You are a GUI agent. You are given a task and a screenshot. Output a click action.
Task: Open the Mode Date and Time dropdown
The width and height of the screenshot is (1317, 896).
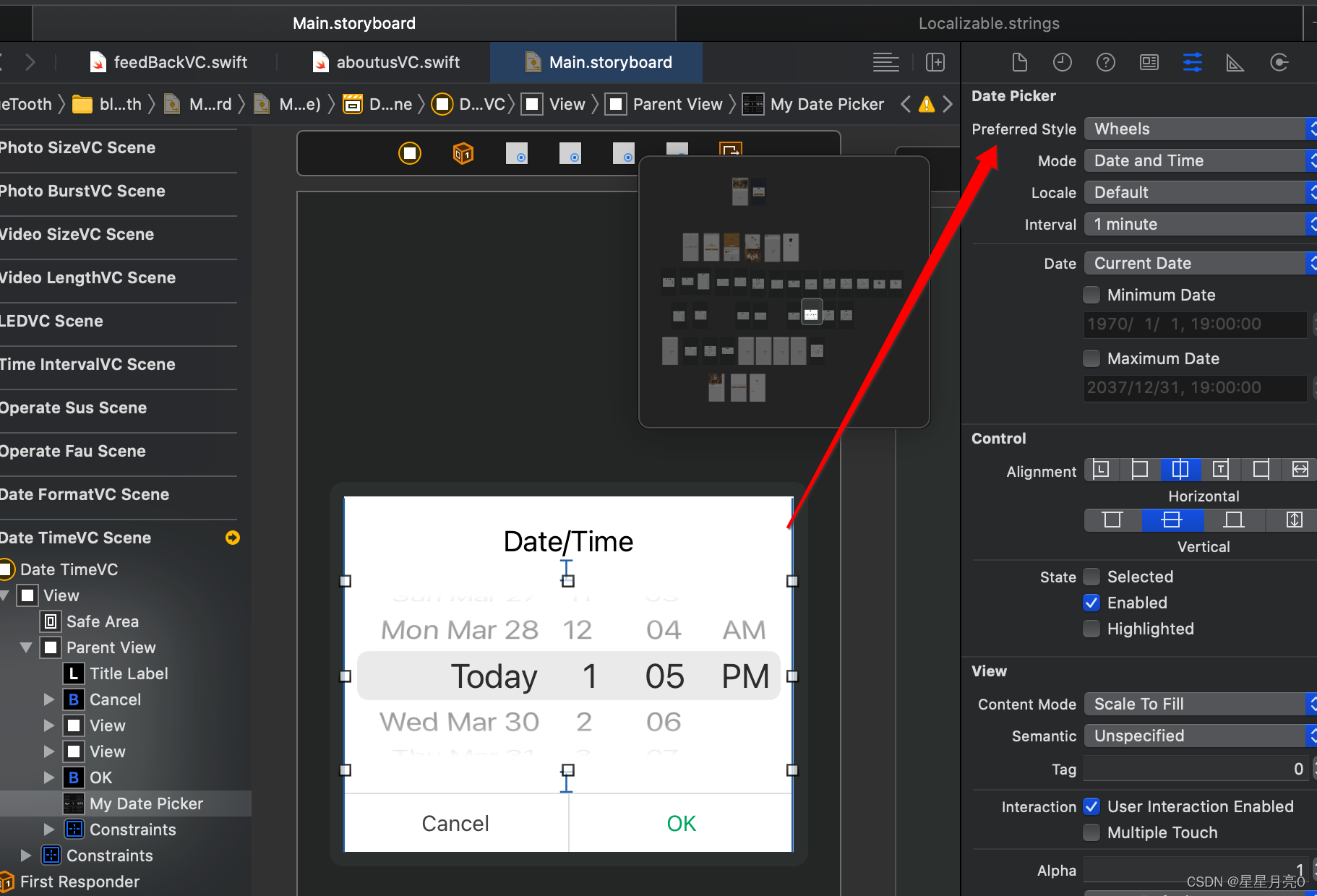click(1200, 160)
